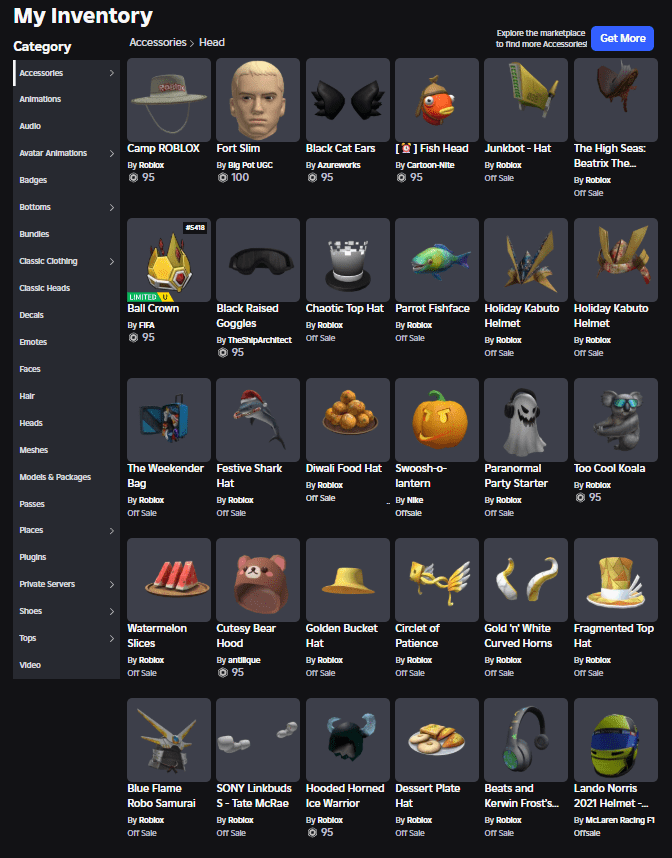The height and width of the screenshot is (858, 672).
Task: Expand the Classic Clothing category arrow
Action: click(x=112, y=262)
